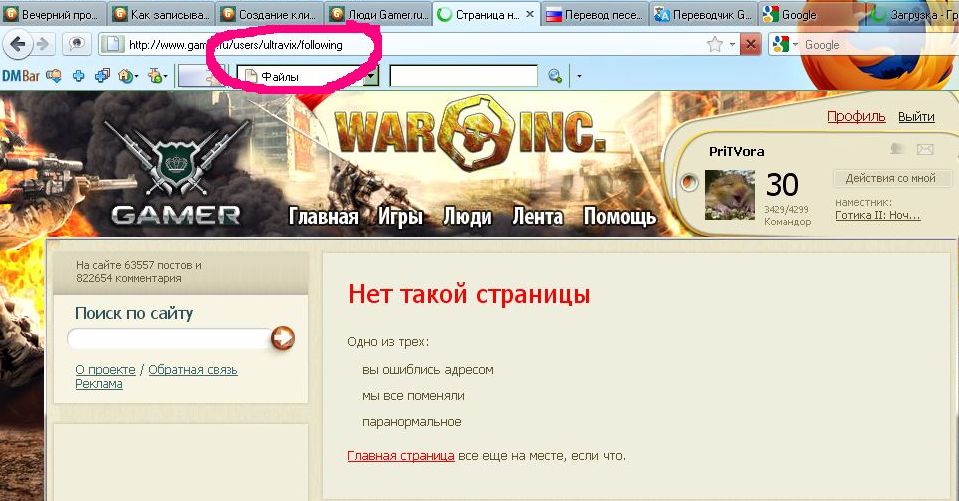Open the address bar history dropdown arrow
The width and height of the screenshot is (959, 501).
[732, 45]
